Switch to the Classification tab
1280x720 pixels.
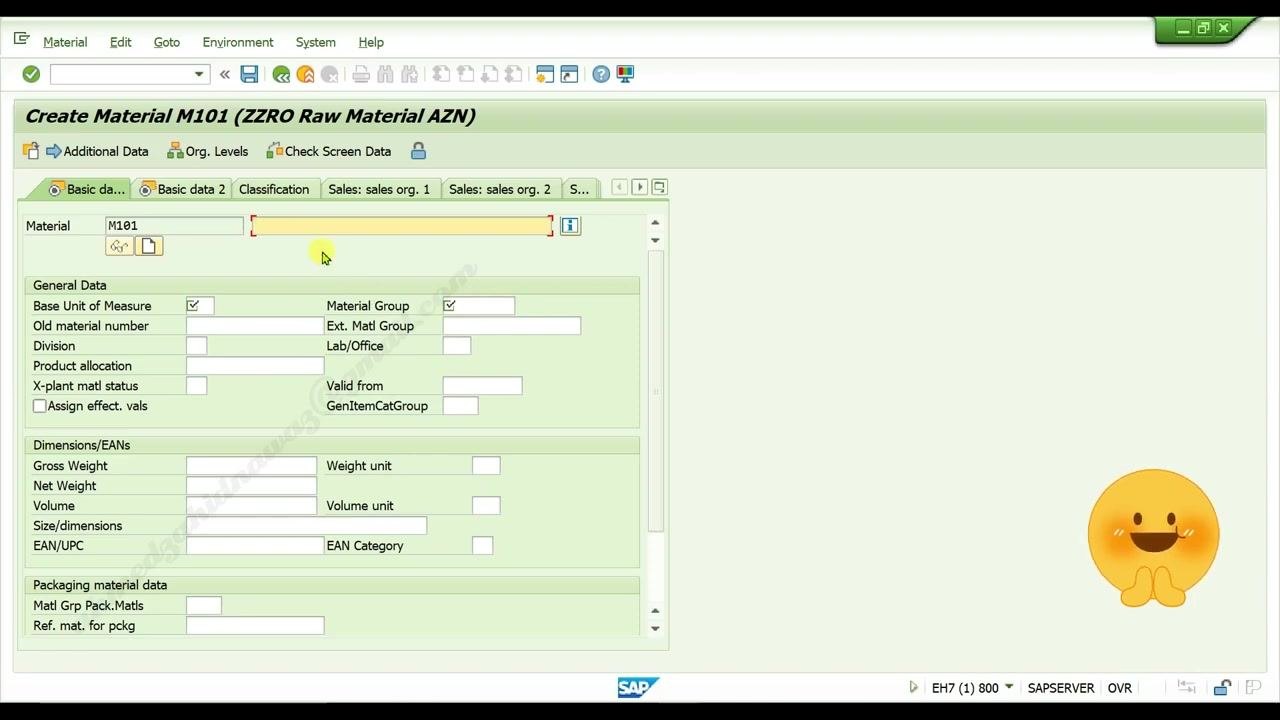(x=274, y=189)
